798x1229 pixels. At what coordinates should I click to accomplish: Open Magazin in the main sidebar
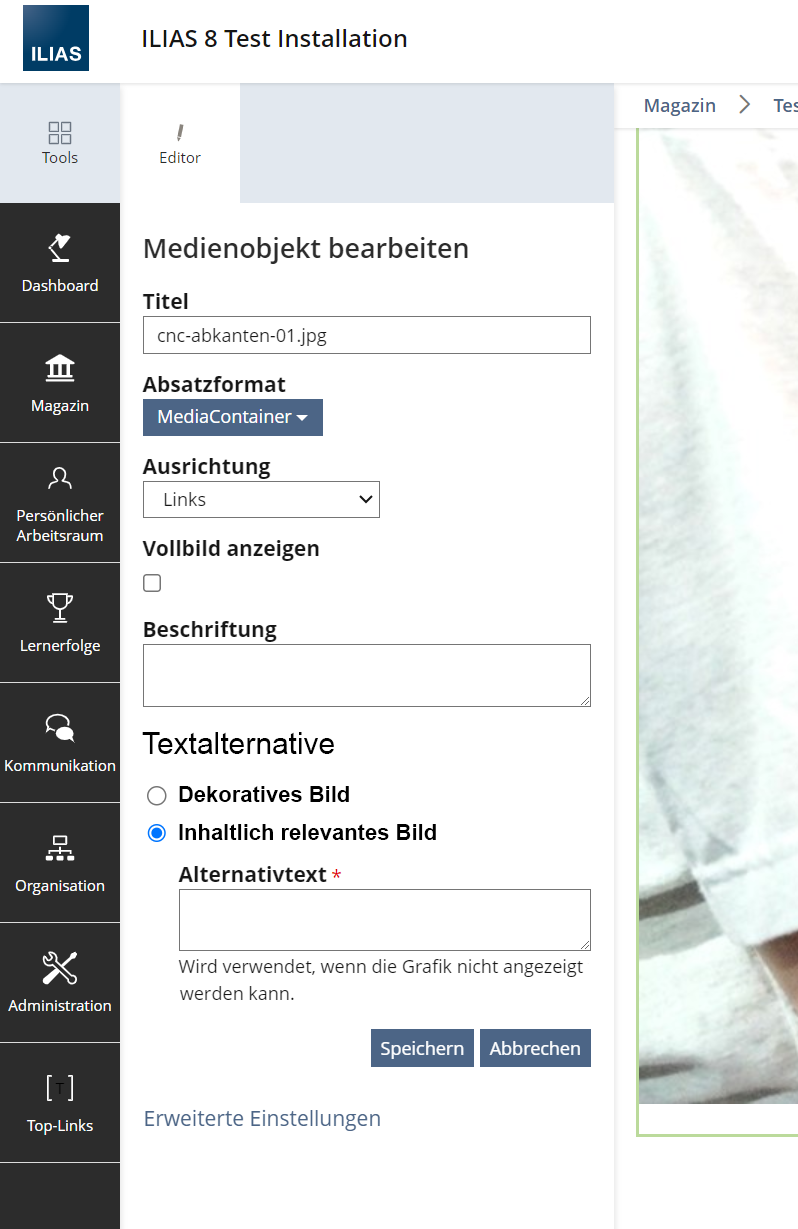click(60, 383)
